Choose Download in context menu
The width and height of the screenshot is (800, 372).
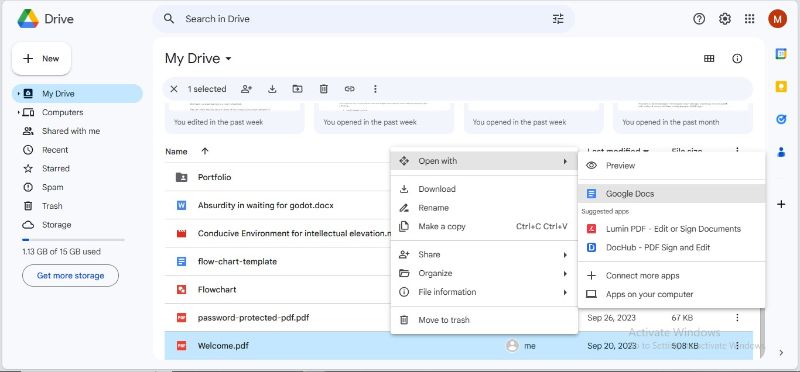click(x=484, y=189)
